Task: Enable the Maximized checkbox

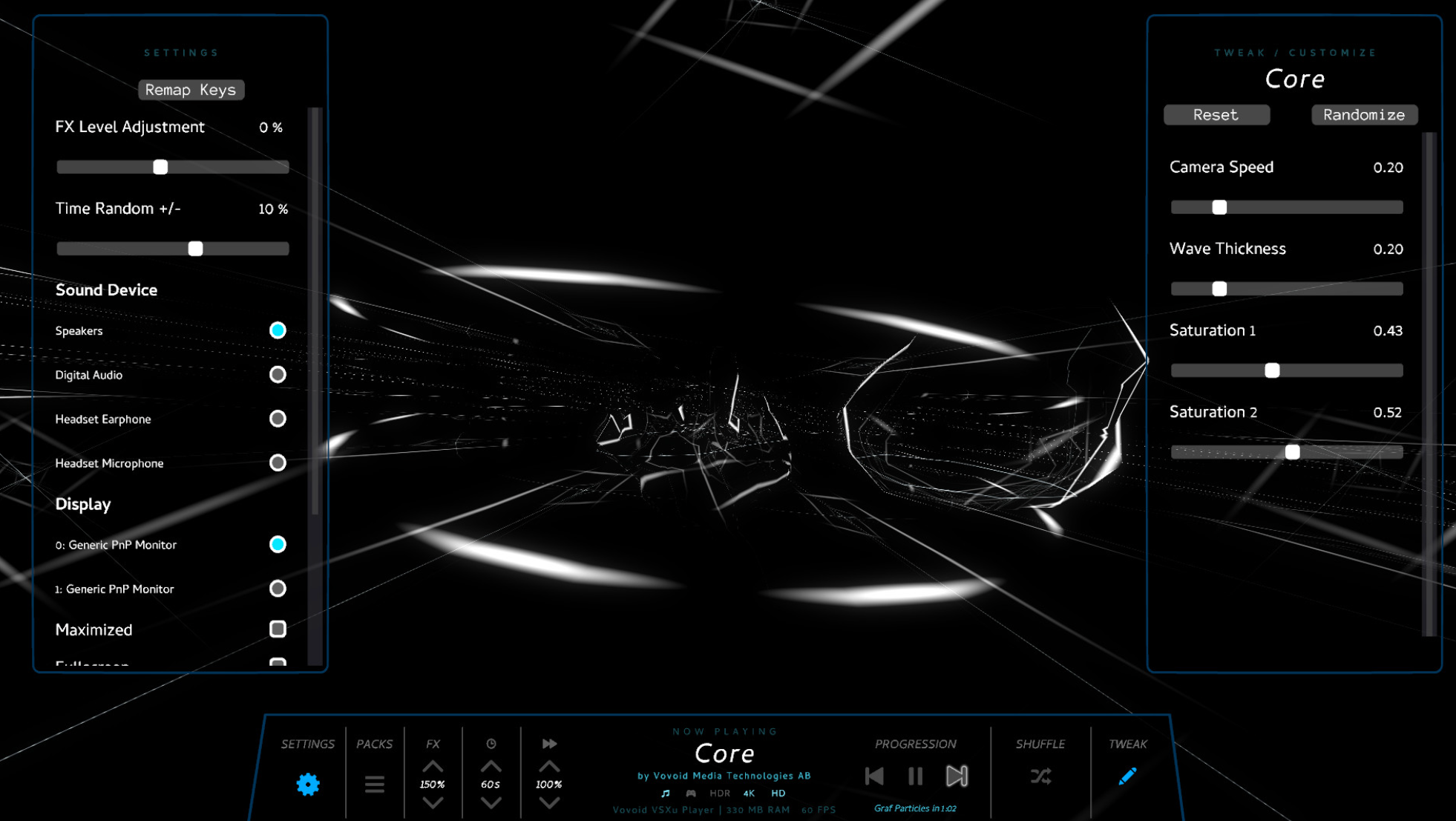Action: click(278, 629)
